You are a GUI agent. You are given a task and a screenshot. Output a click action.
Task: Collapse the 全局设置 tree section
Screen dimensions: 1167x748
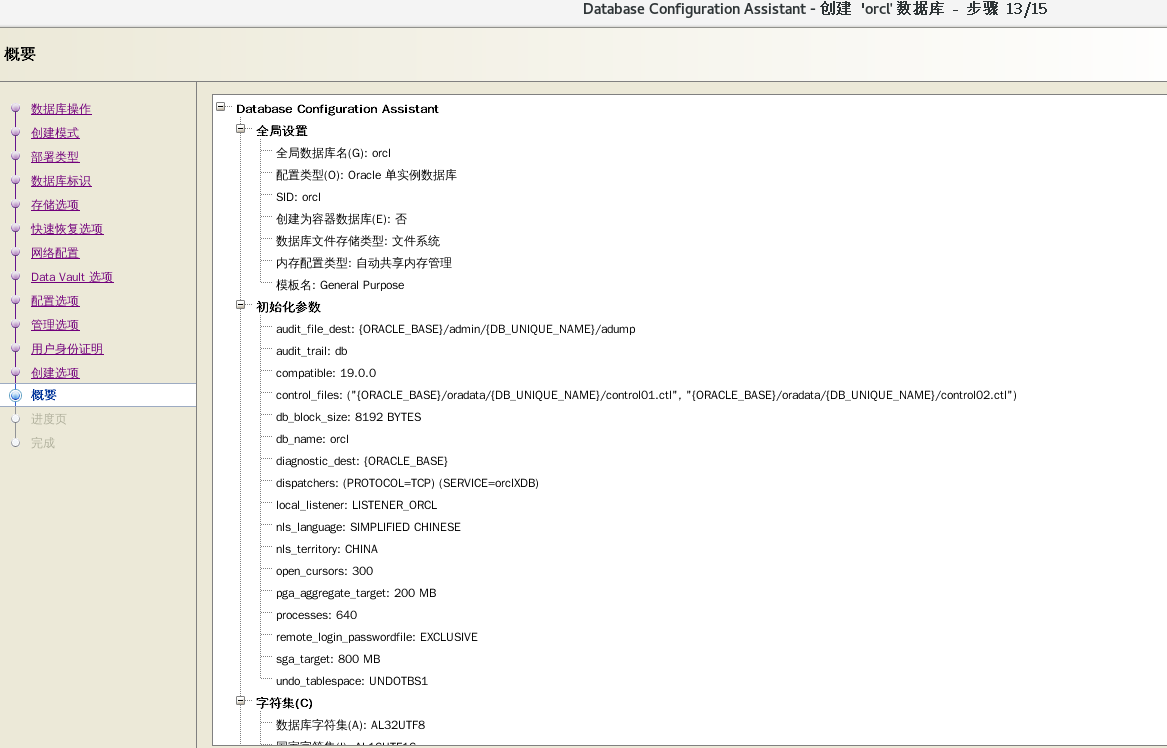[x=240, y=129]
